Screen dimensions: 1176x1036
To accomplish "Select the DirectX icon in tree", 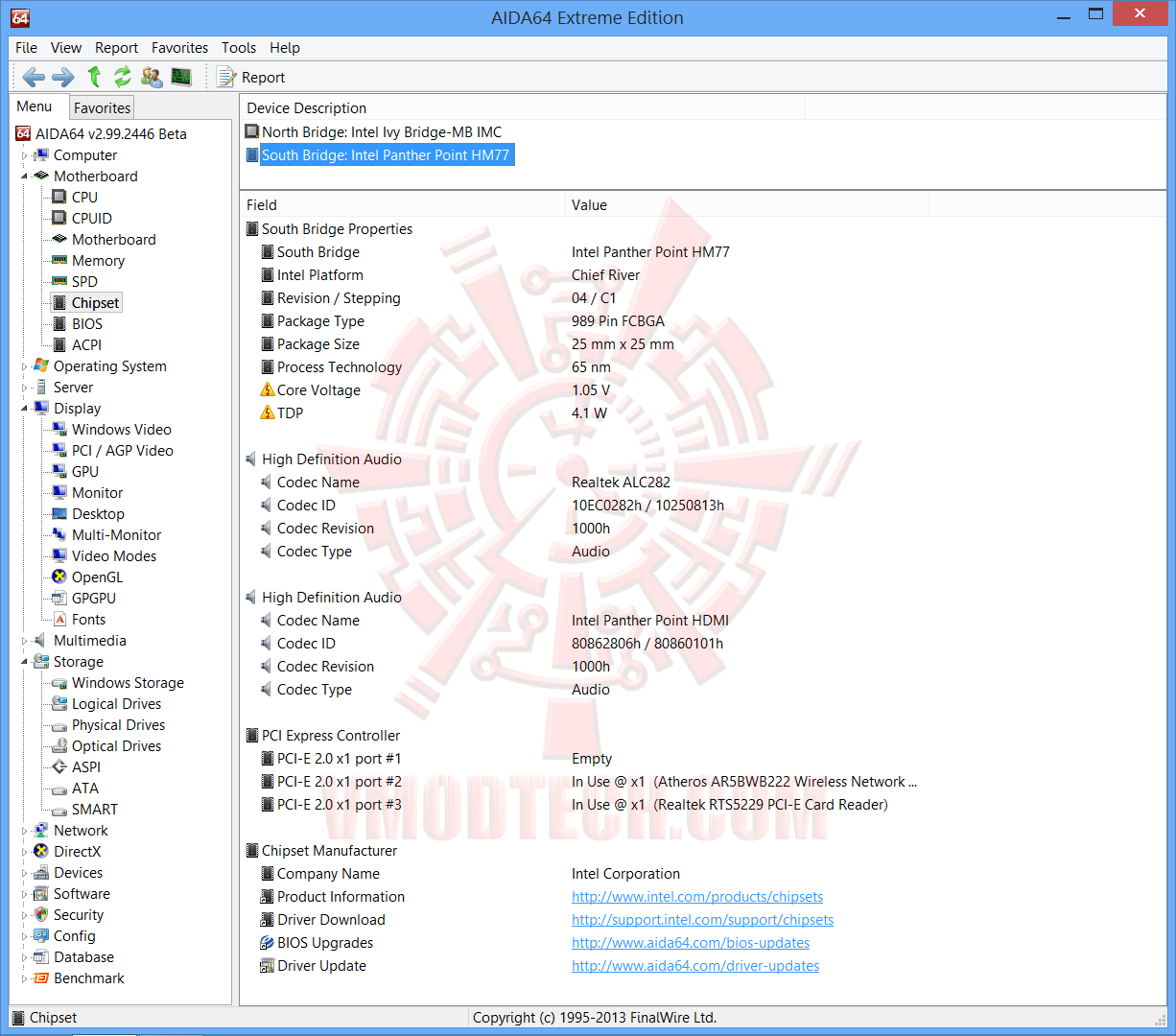I will (41, 851).
